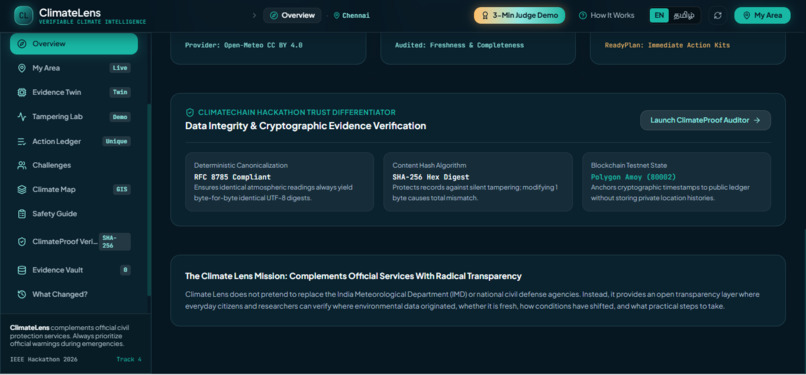Viewport: 806px width, 375px height.
Task: Click the Demo badge next to Tampering Lab
Action: [x=120, y=117]
